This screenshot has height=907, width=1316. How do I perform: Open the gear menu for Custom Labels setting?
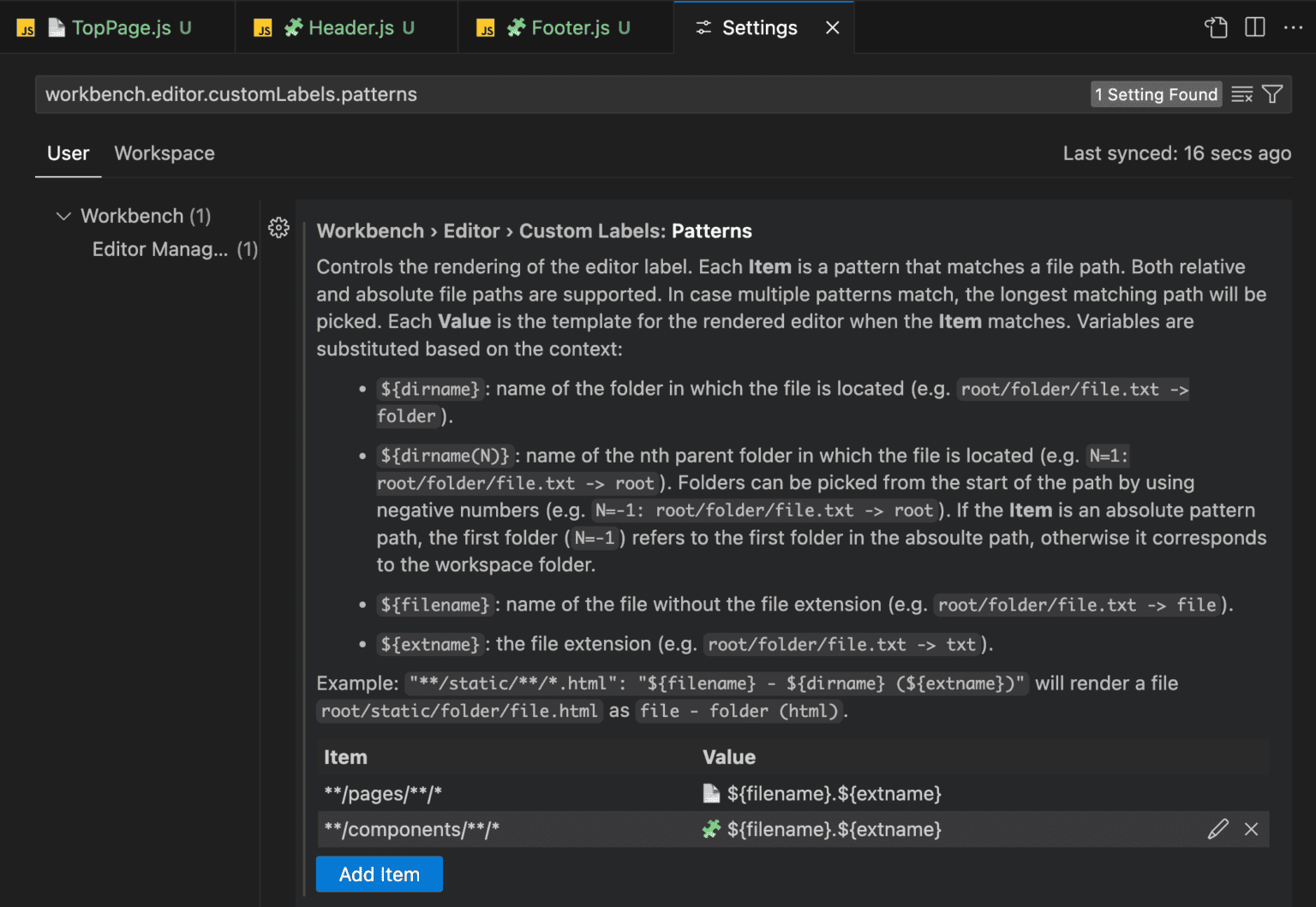(x=278, y=228)
